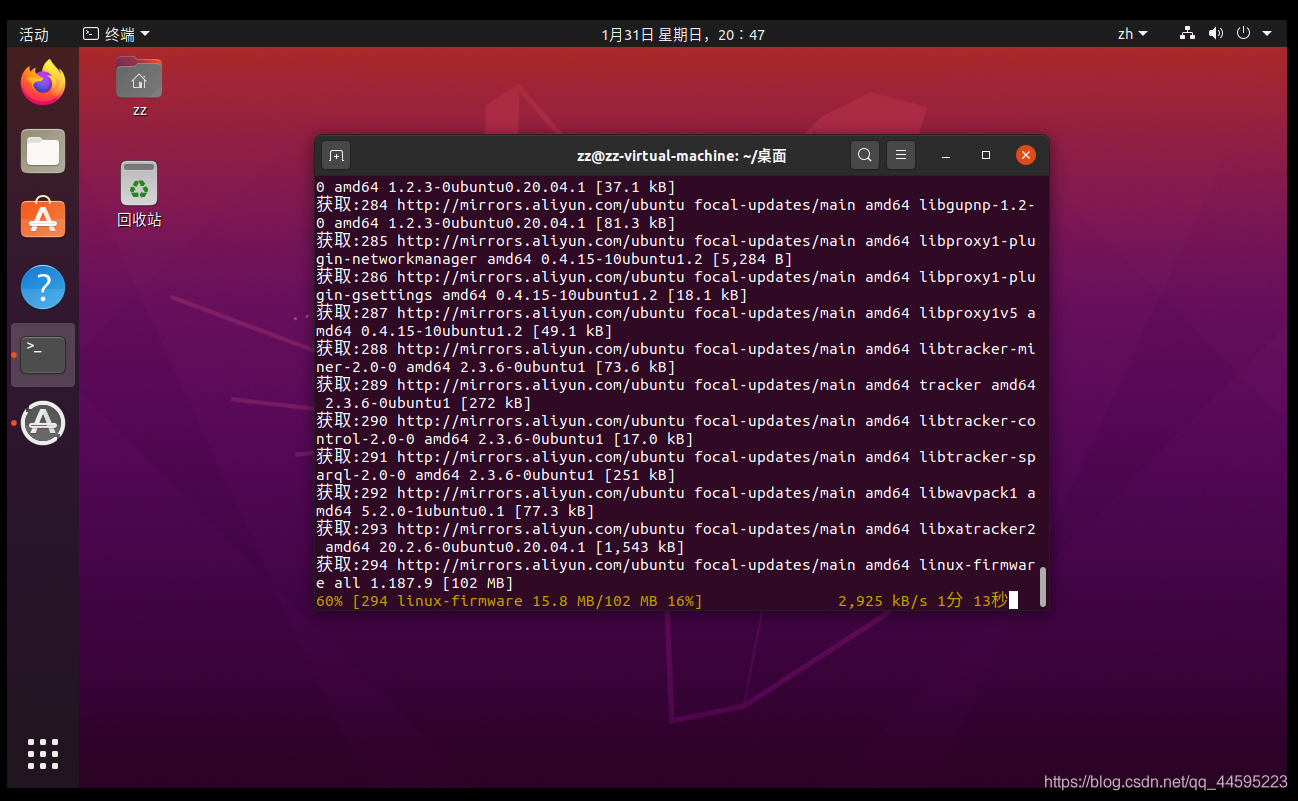Click the 获取:294 linux-firmware line
1298x801 pixels.
pyautogui.click(x=676, y=574)
